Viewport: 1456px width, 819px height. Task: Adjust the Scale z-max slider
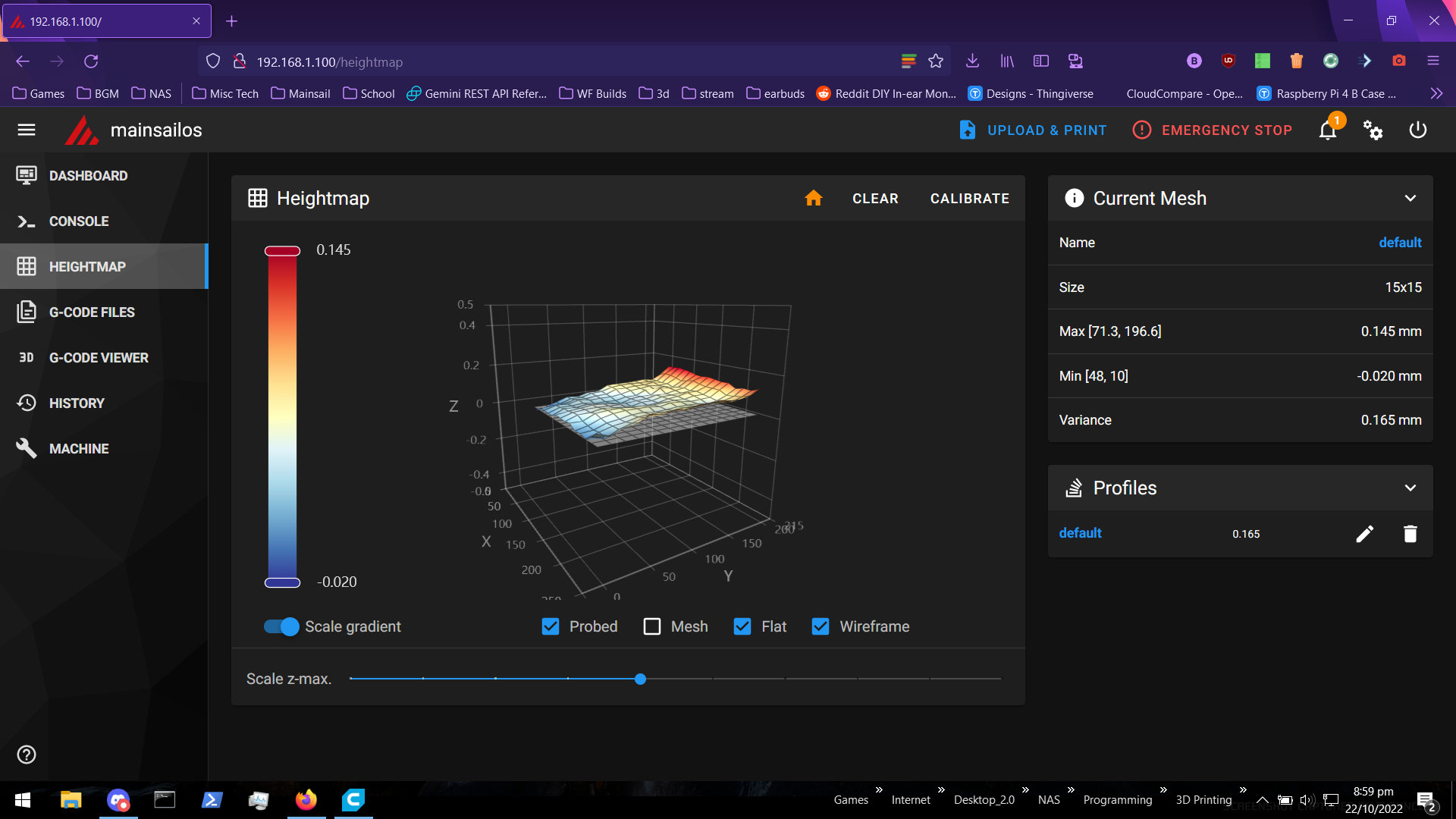(x=640, y=679)
